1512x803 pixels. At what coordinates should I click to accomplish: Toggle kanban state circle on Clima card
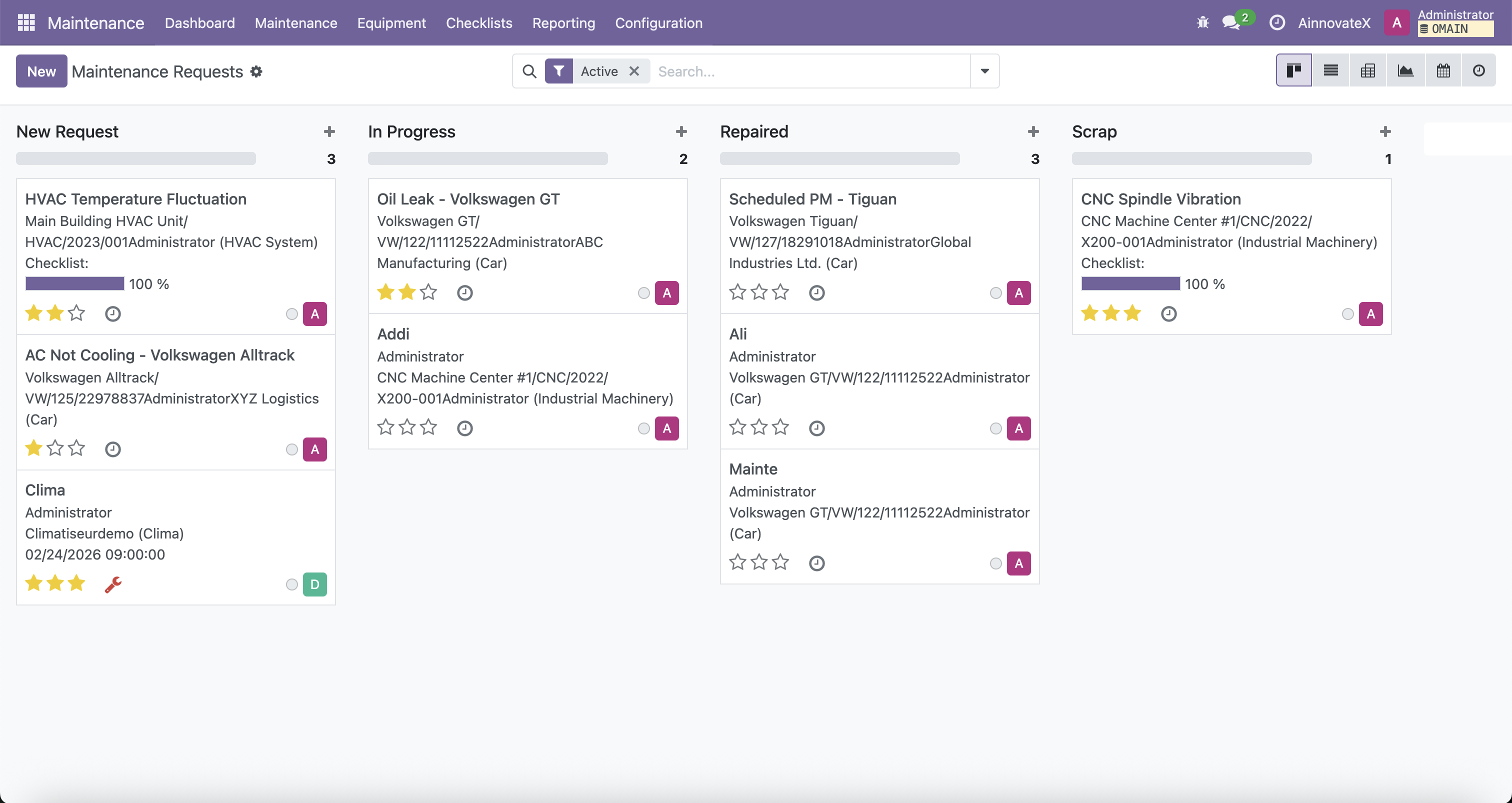tap(291, 584)
